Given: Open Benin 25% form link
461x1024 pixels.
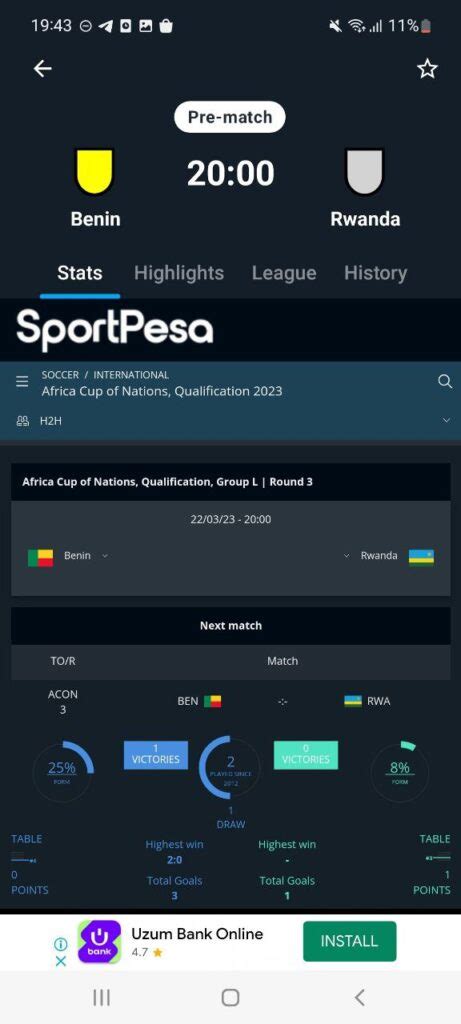Looking at the screenshot, I should [61, 768].
